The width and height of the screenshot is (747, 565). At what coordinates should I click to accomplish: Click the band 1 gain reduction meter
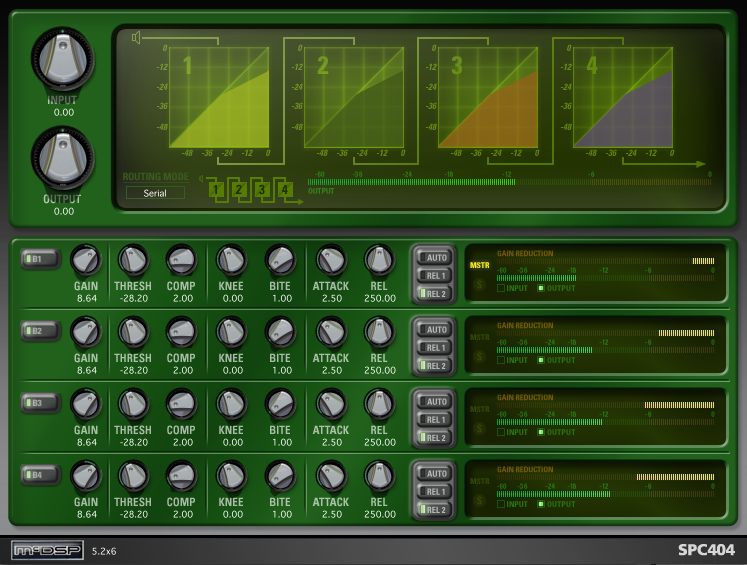(606, 261)
